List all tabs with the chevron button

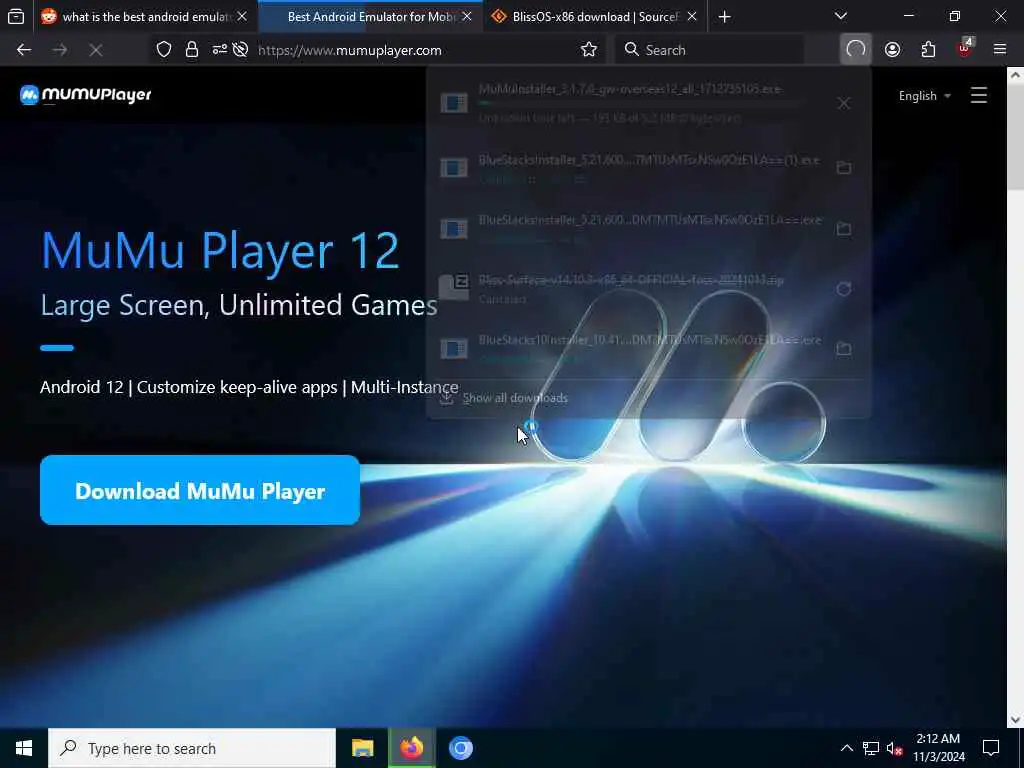pyautogui.click(x=841, y=16)
